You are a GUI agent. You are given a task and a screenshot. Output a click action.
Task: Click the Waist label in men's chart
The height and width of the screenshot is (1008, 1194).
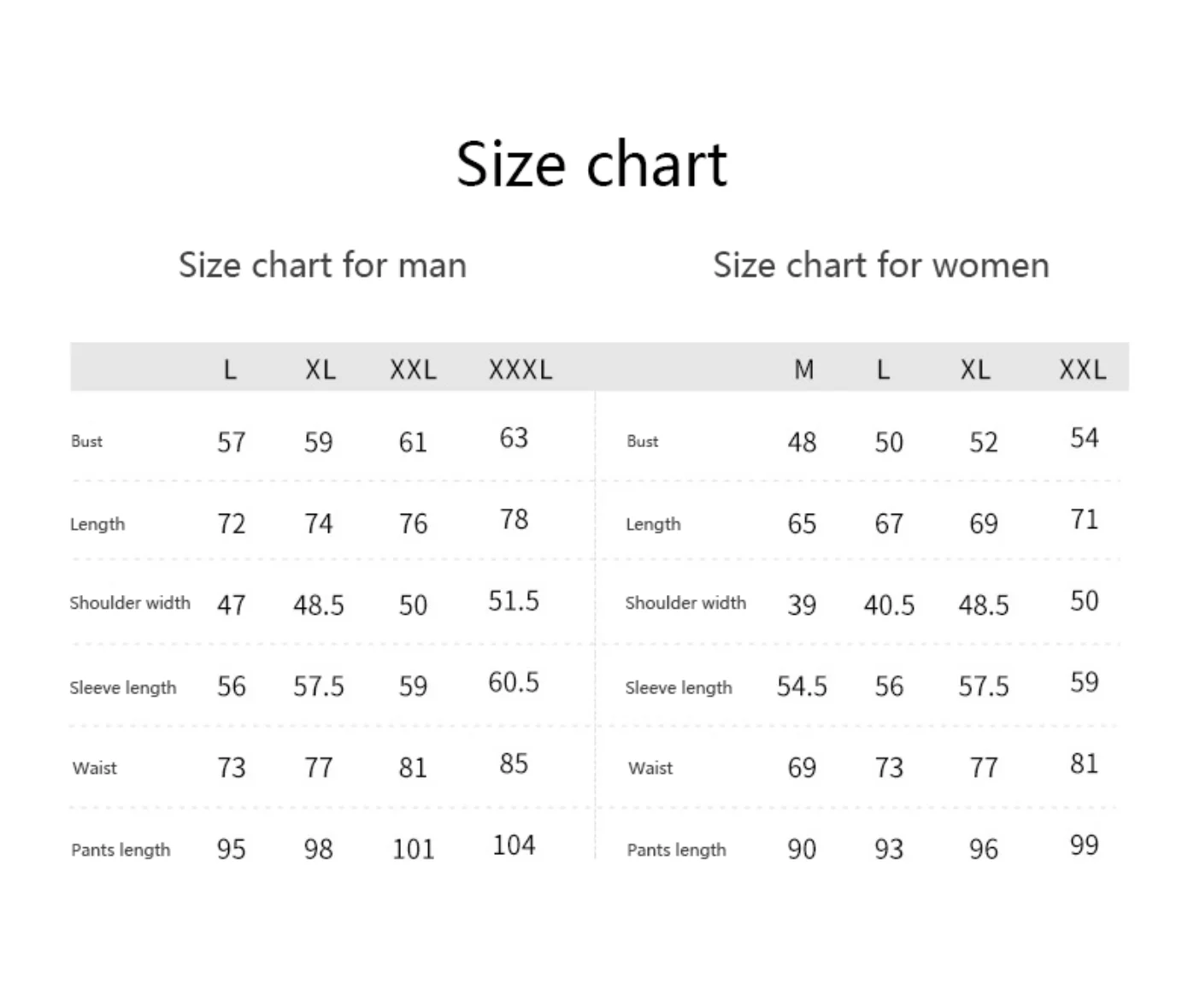pyautogui.click(x=95, y=768)
